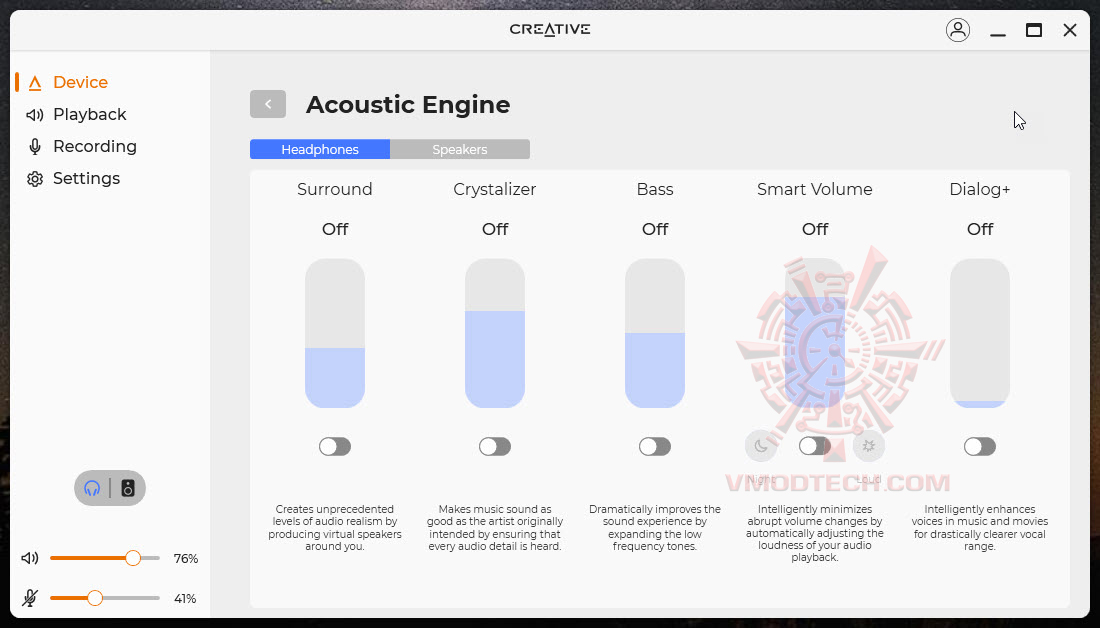Image resolution: width=1100 pixels, height=628 pixels.
Task: Go back using the arrow button
Action: (x=268, y=104)
